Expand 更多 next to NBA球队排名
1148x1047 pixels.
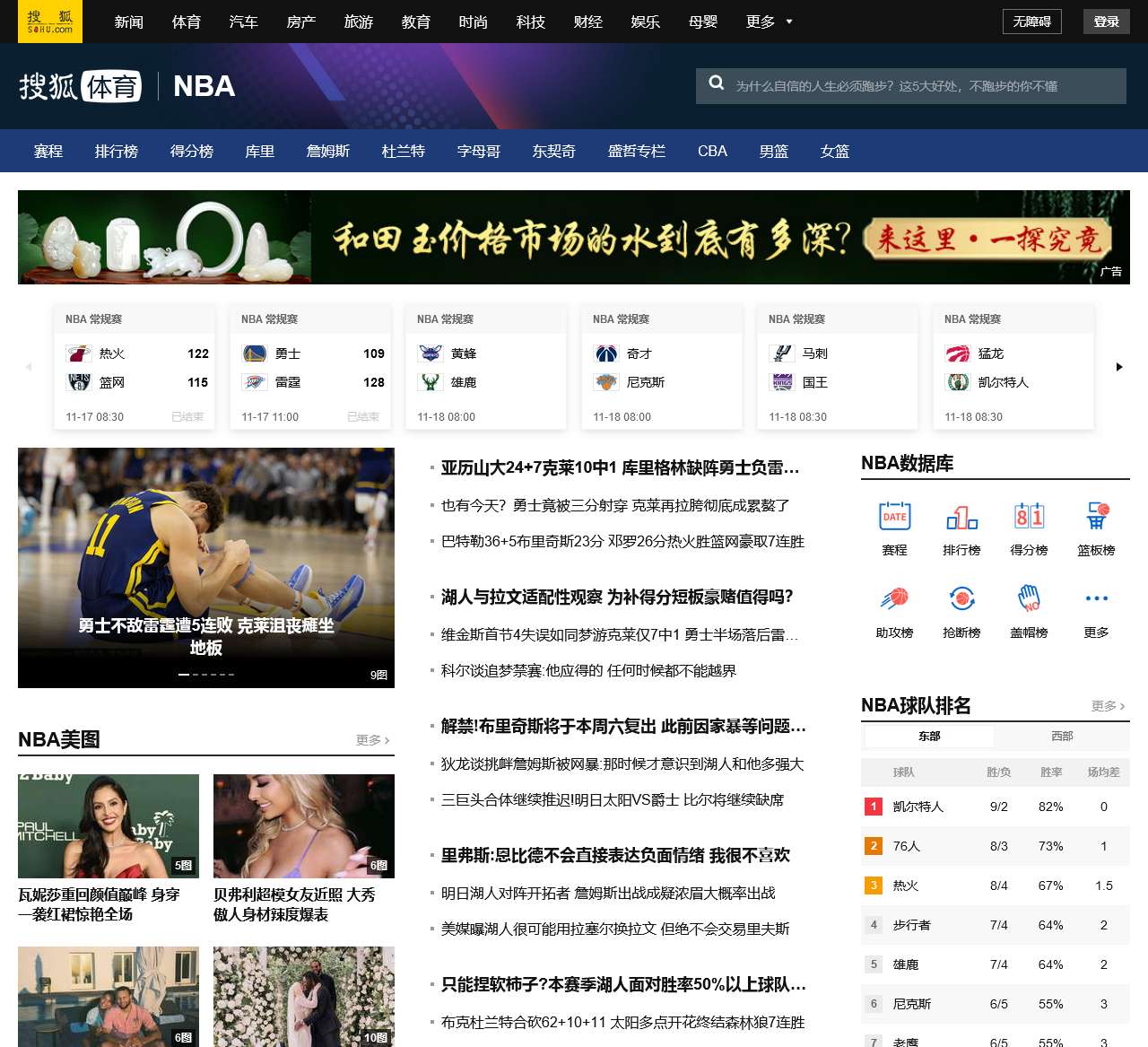coord(1109,706)
